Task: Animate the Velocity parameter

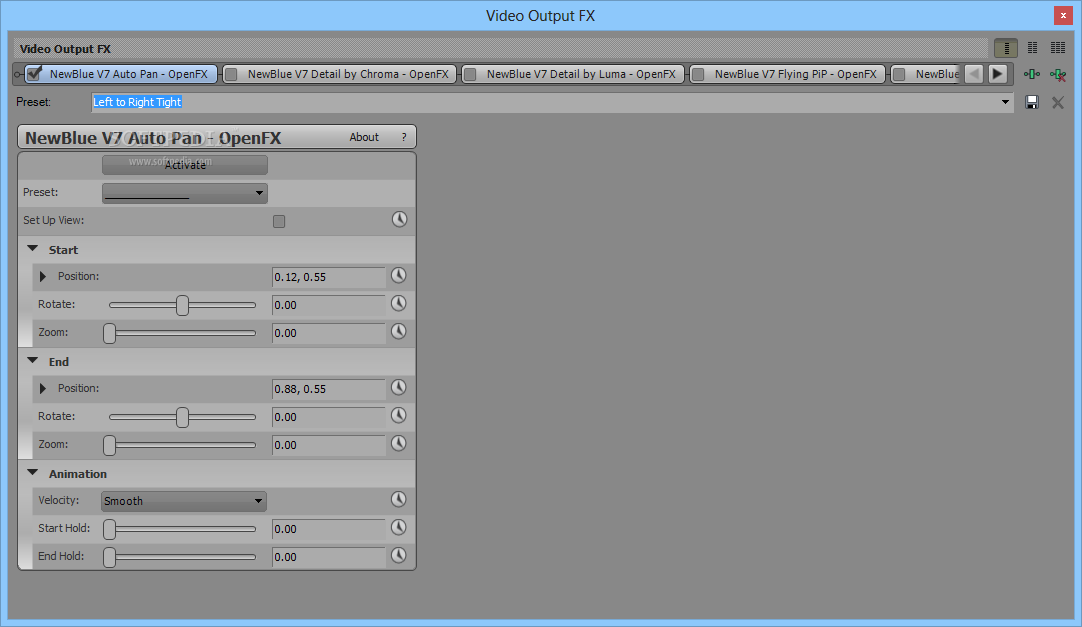Action: pos(399,499)
